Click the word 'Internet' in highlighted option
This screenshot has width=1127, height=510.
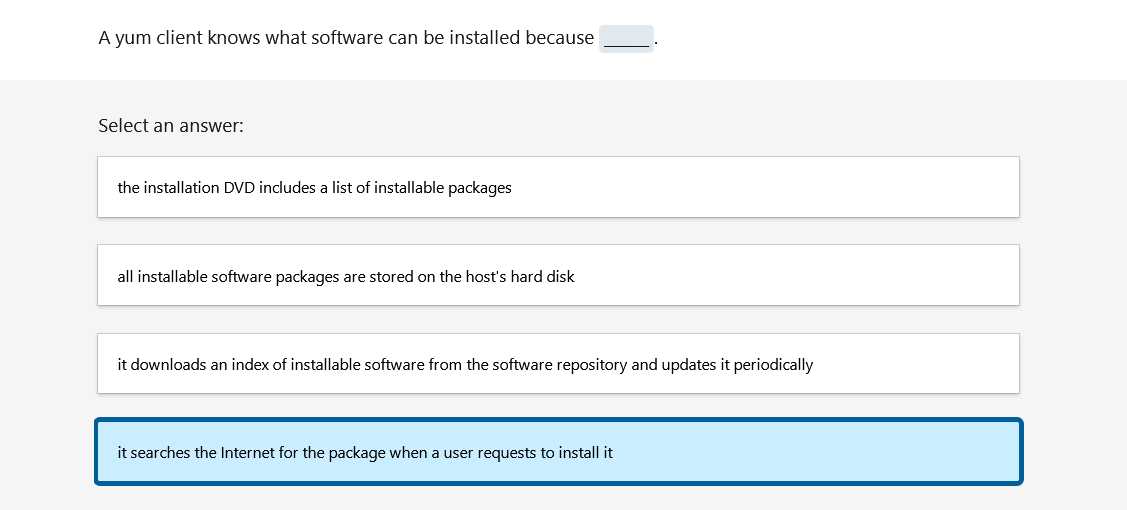pyautogui.click(x=247, y=453)
